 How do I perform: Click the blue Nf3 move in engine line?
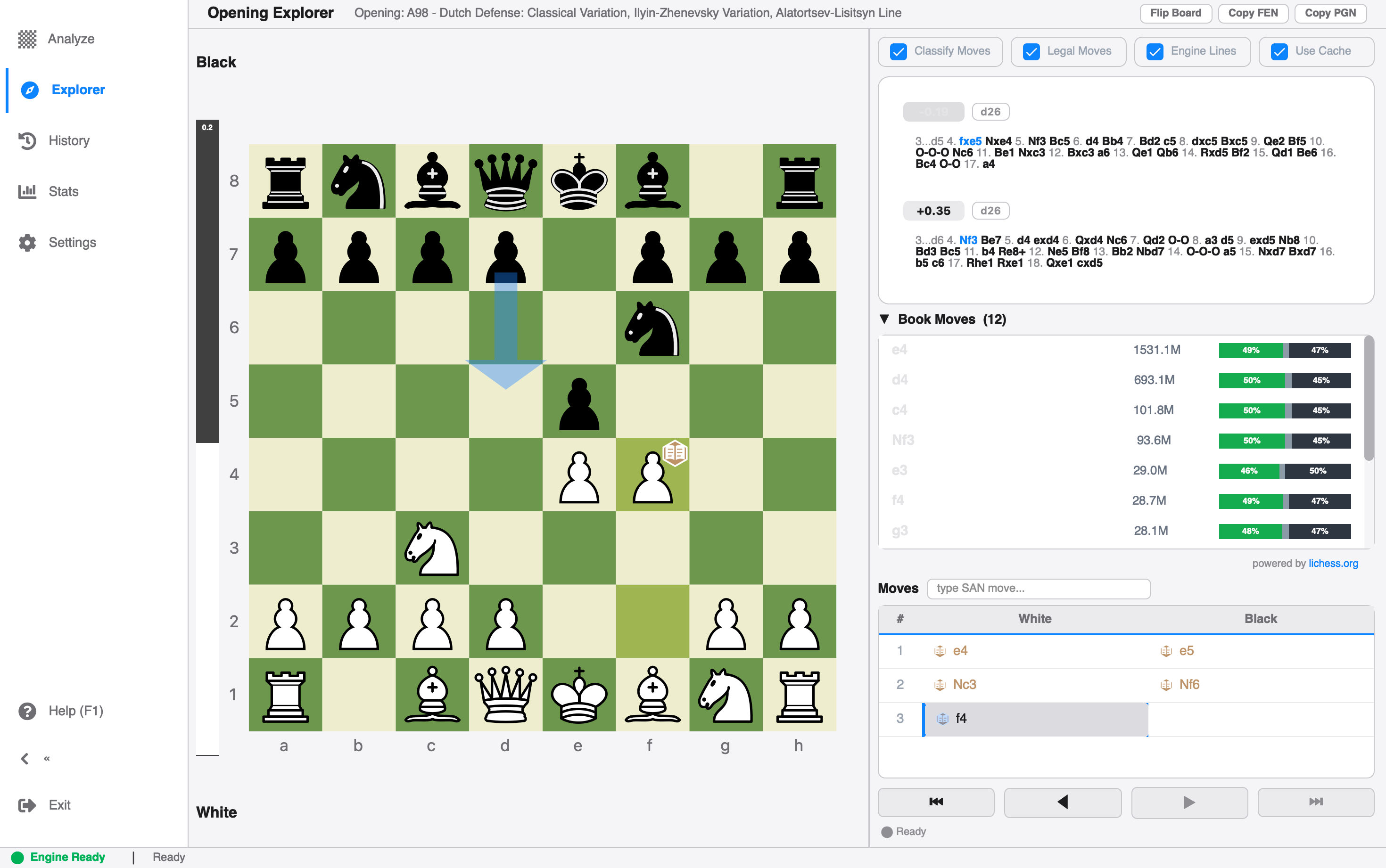point(968,240)
